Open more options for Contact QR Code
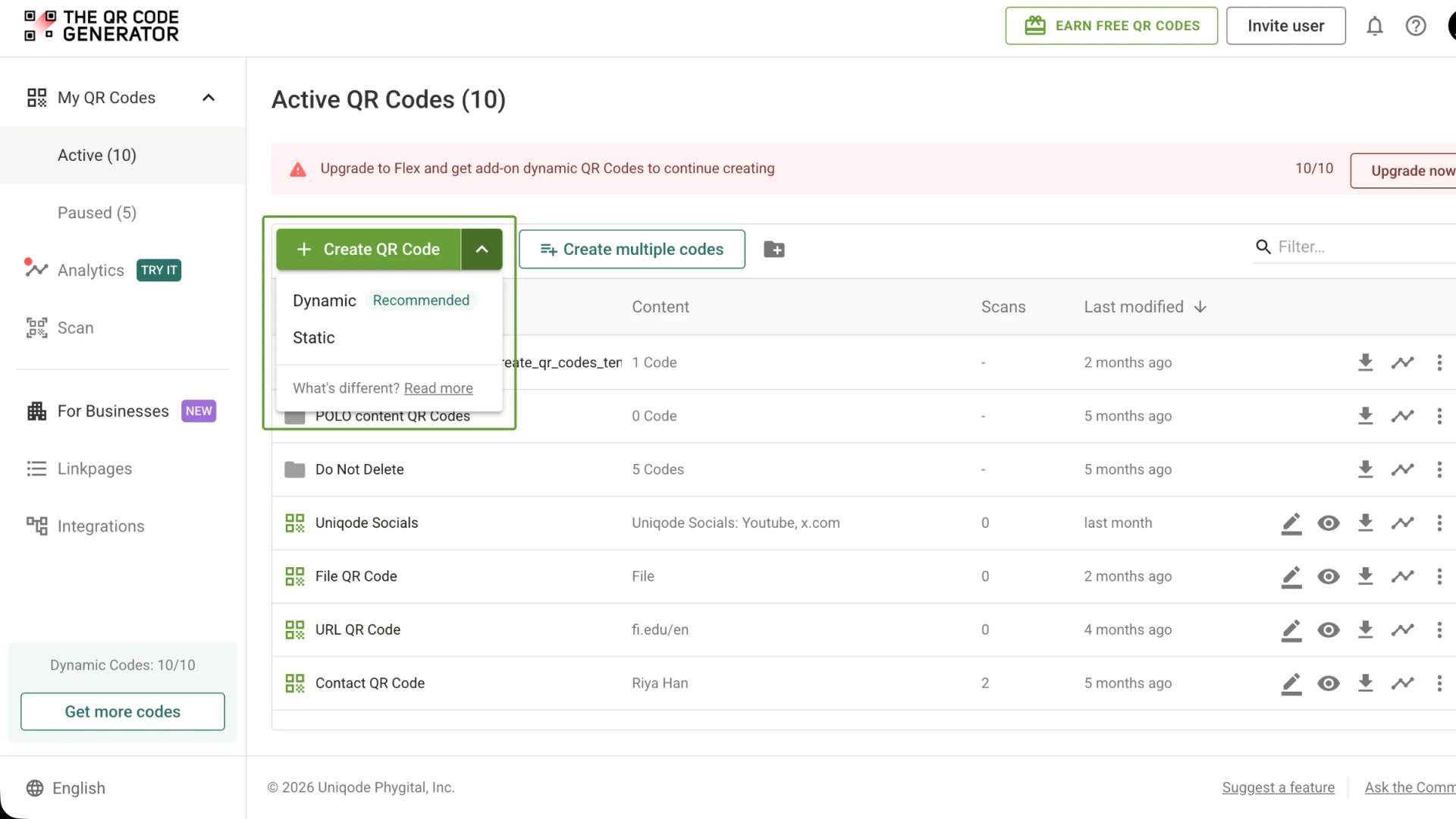This screenshot has height=819, width=1456. click(1439, 684)
